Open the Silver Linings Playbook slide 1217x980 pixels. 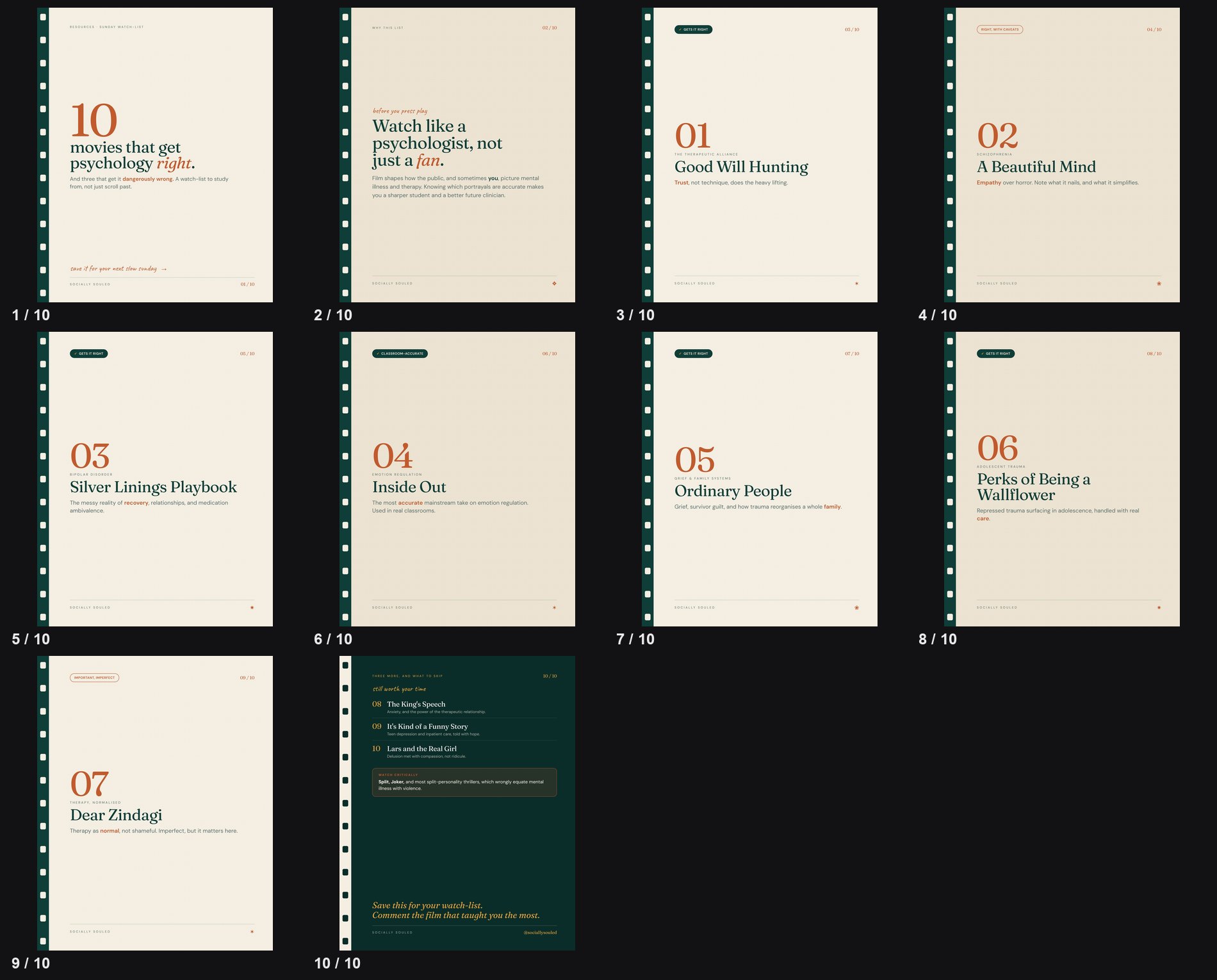coord(155,479)
